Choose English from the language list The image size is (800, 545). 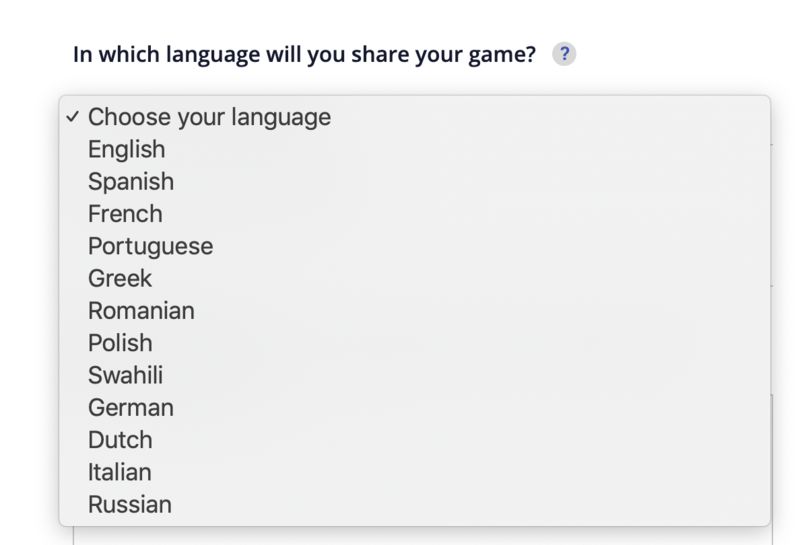[x=127, y=149]
